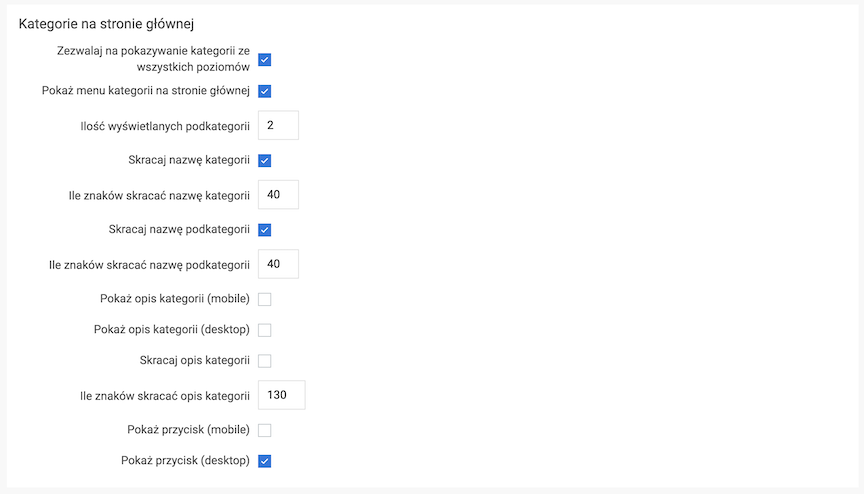This screenshot has height=494, width=864.
Task: Click the 'Ile znaków skracać opis kategorii' label
Action: [165, 396]
